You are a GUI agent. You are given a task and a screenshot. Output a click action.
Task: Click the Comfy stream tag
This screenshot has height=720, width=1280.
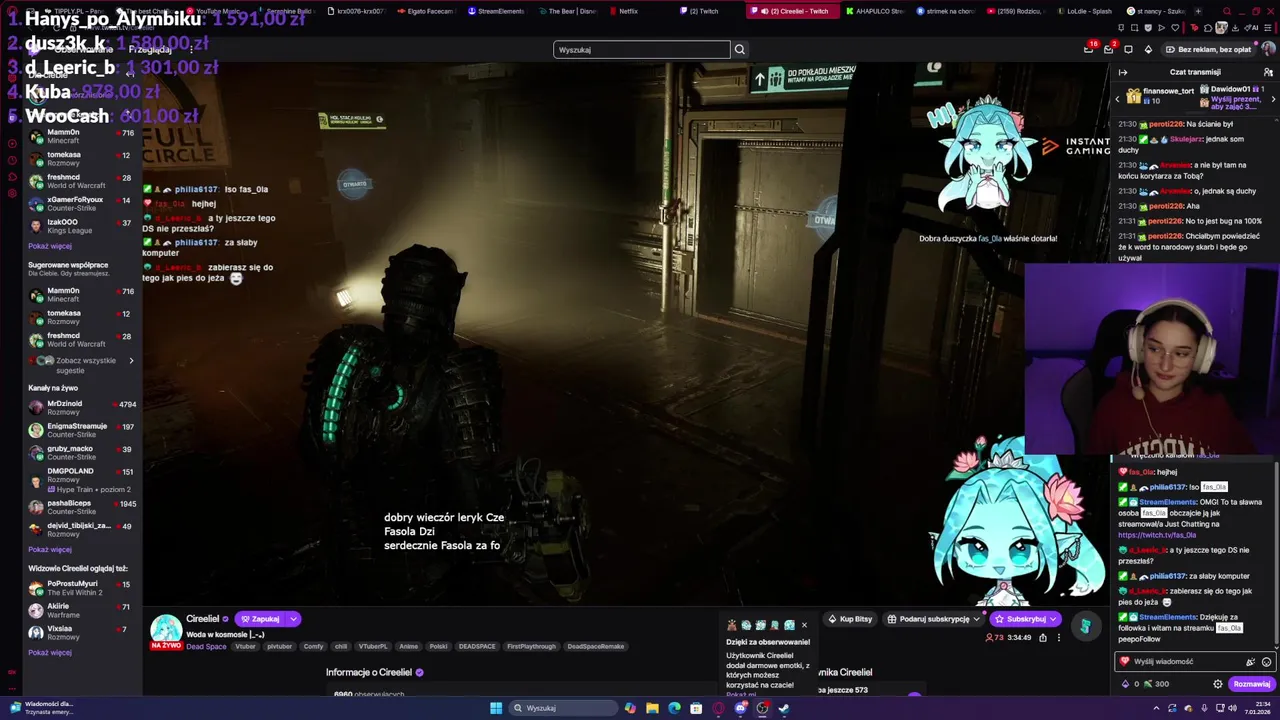[x=313, y=647]
